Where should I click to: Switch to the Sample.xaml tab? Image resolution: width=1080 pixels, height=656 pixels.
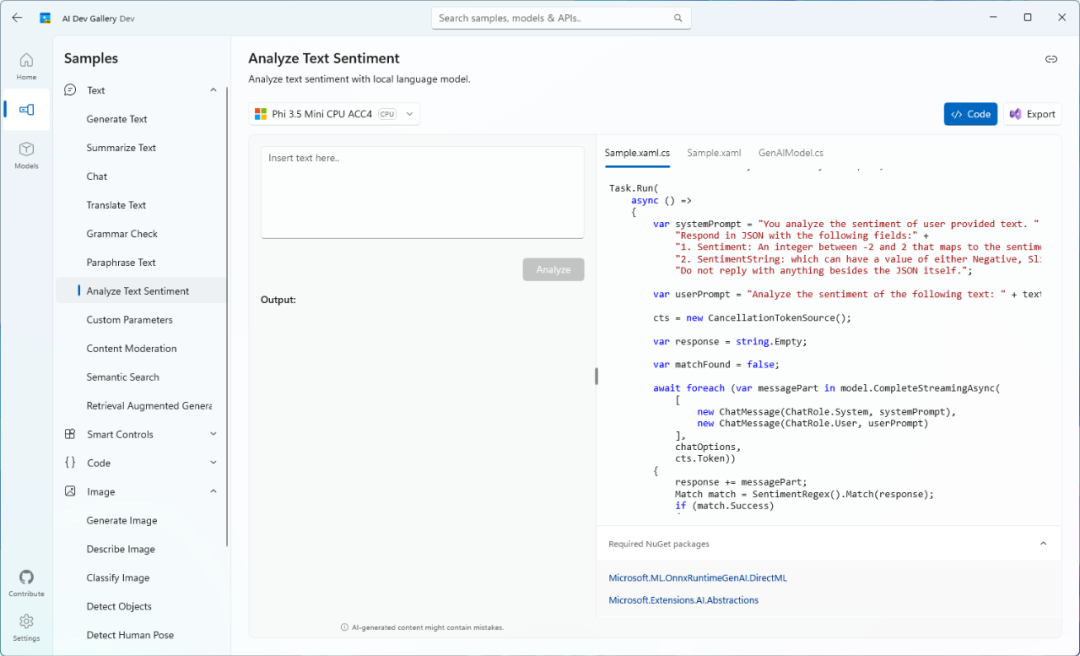714,153
